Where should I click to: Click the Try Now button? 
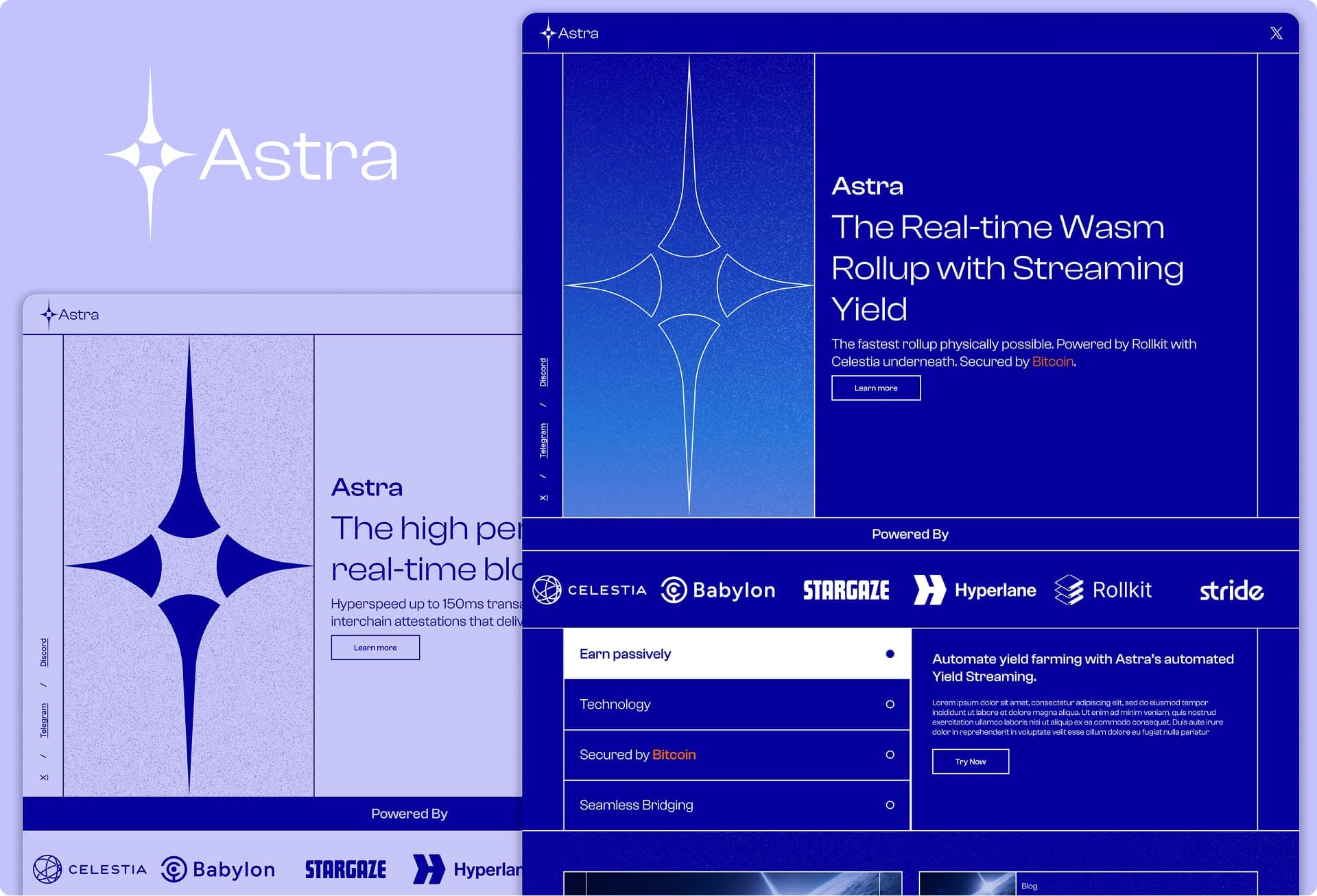(971, 762)
